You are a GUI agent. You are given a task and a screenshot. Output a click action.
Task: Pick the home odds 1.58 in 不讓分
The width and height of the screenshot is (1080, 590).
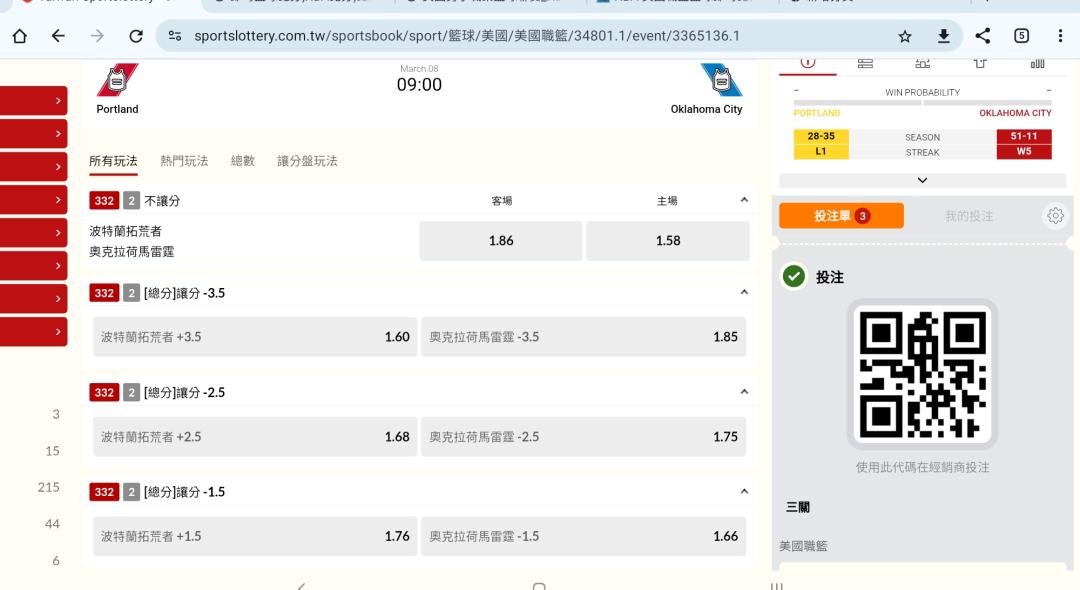click(667, 240)
